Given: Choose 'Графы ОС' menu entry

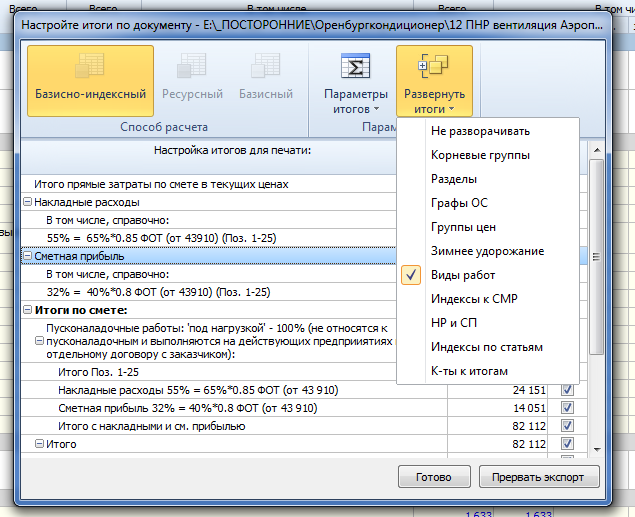Looking at the screenshot, I should pos(488,203).
